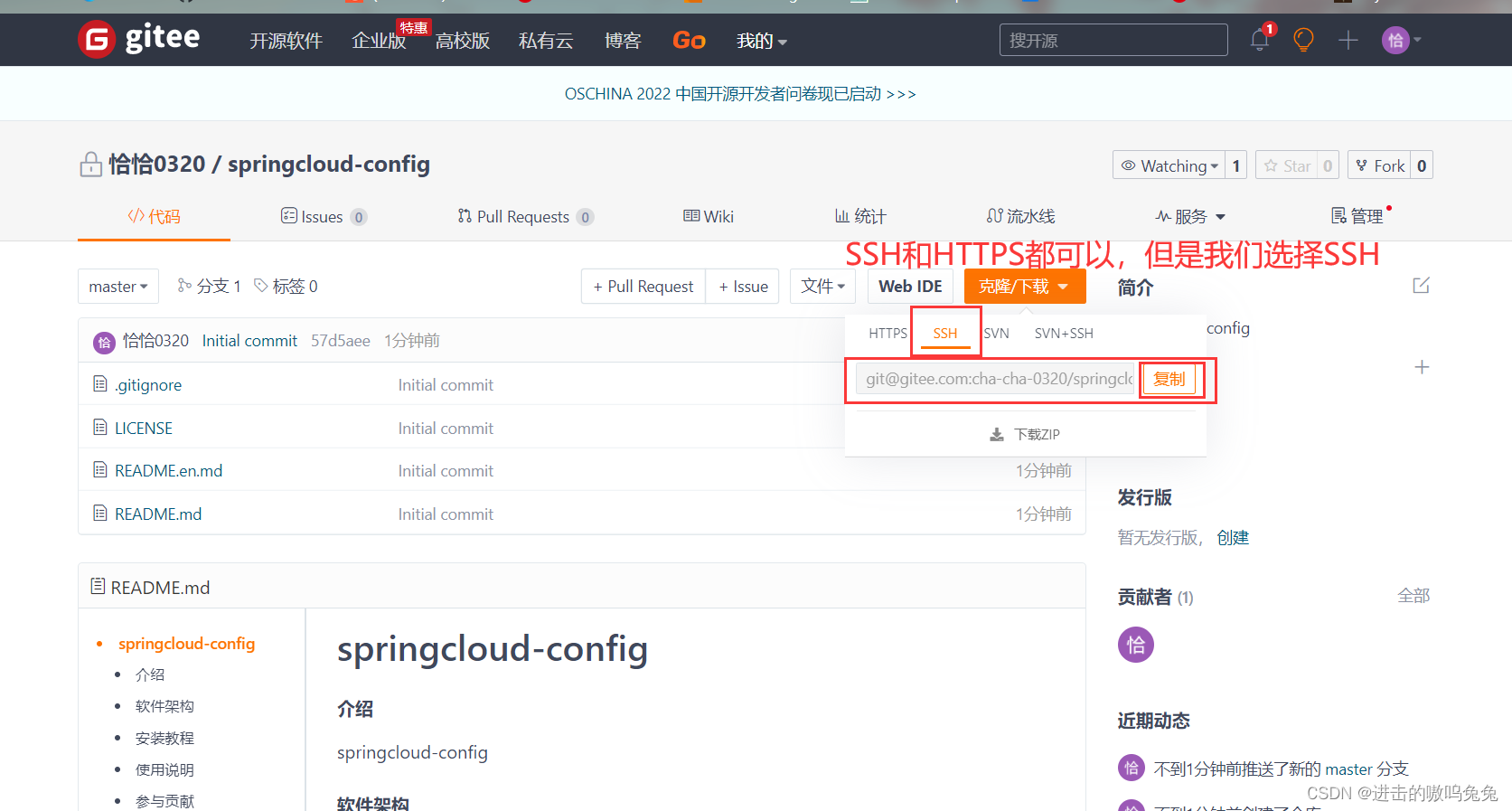This screenshot has width=1512, height=811.
Task: Click the Initial commit message link in header row
Action: click(x=249, y=341)
